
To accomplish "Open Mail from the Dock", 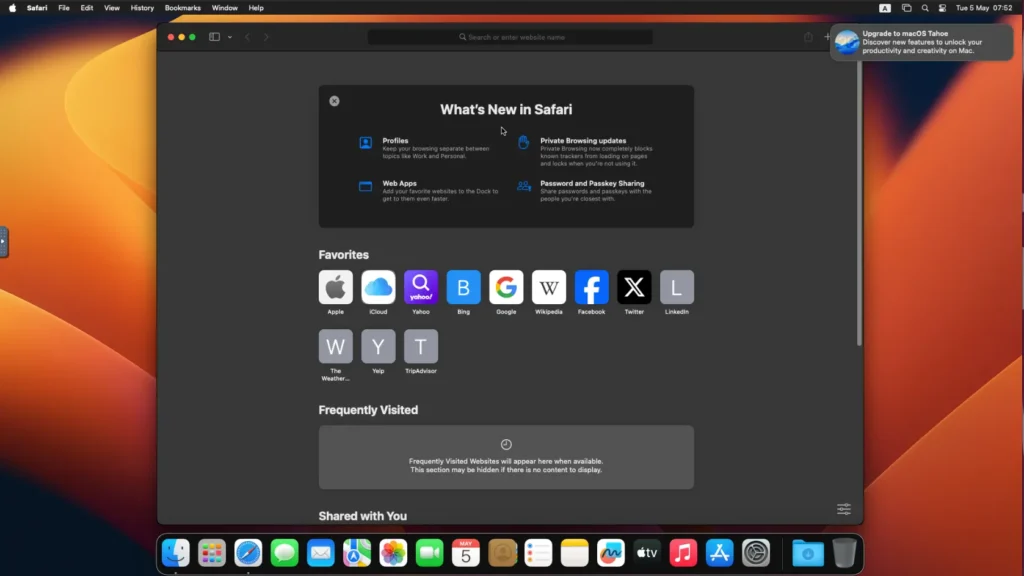I will [x=321, y=553].
